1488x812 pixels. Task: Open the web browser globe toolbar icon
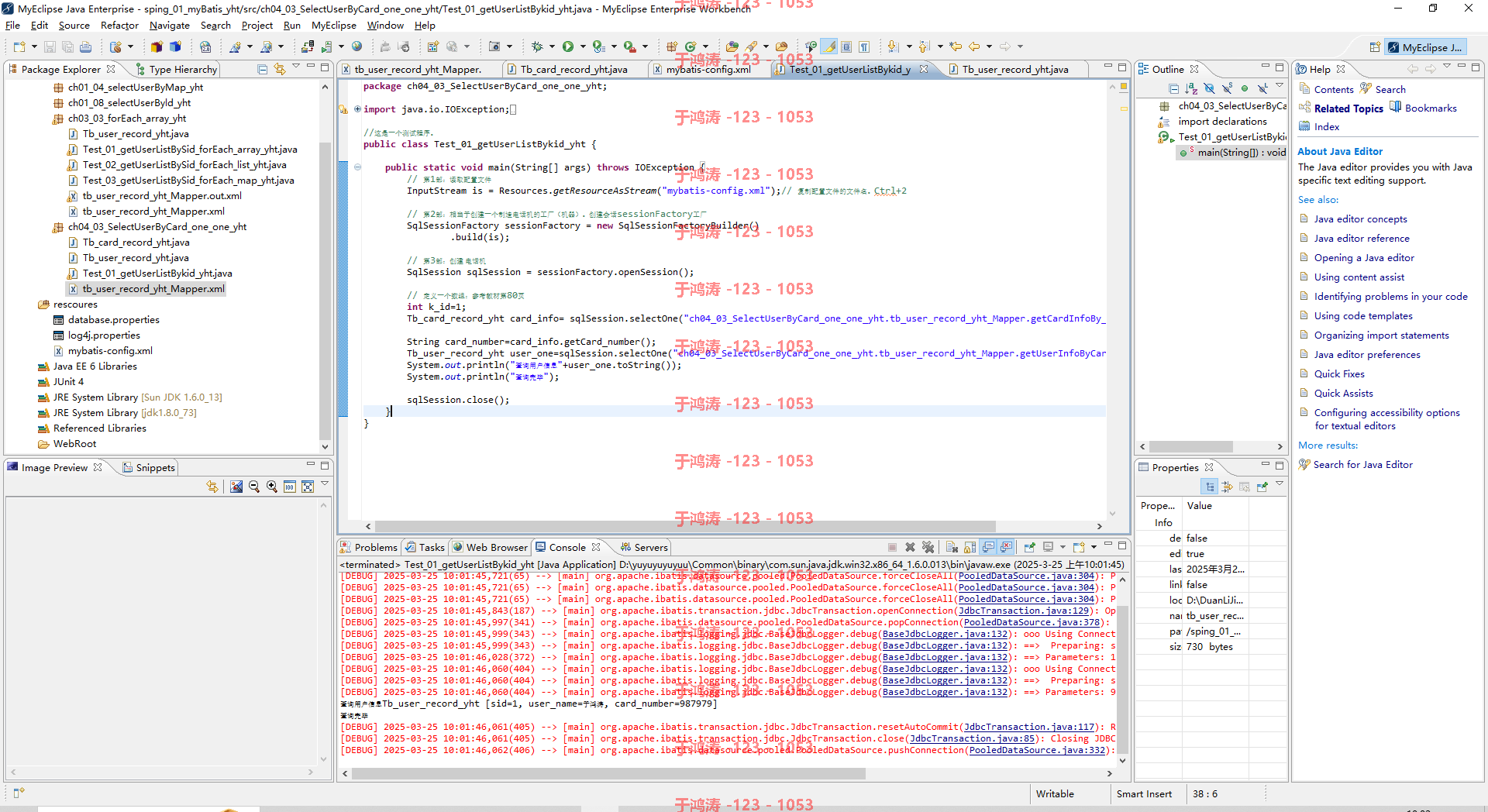point(356,46)
